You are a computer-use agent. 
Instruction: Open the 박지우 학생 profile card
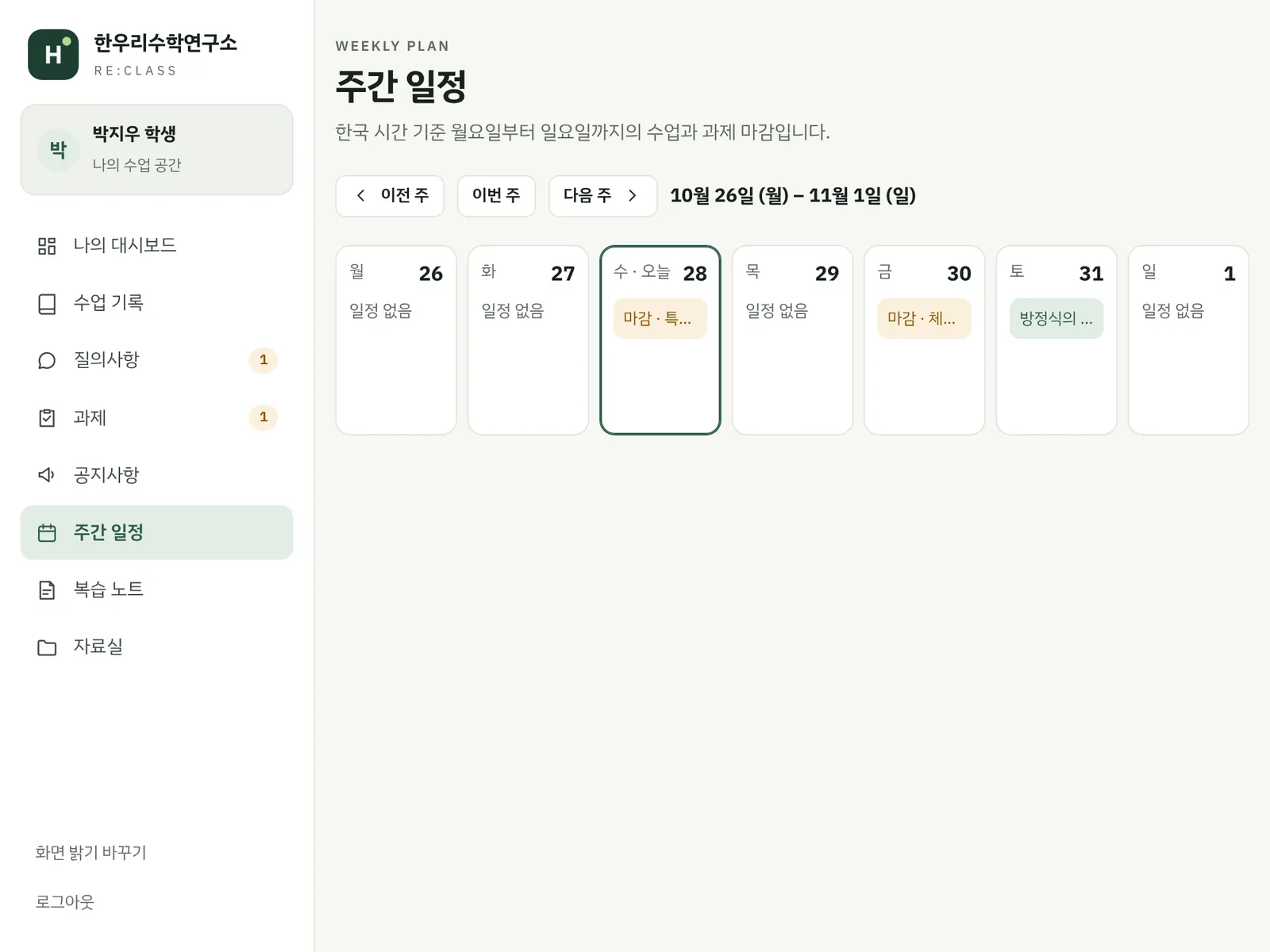(156, 149)
